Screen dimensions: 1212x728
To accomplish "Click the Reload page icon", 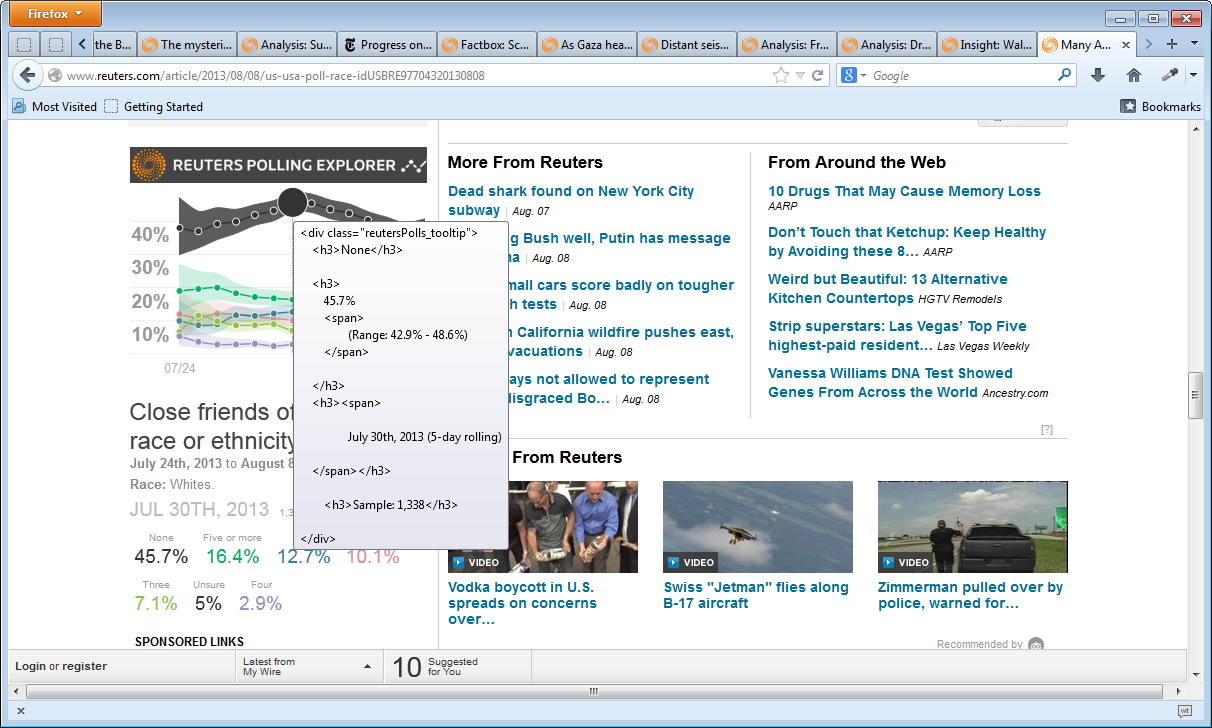I will point(817,75).
